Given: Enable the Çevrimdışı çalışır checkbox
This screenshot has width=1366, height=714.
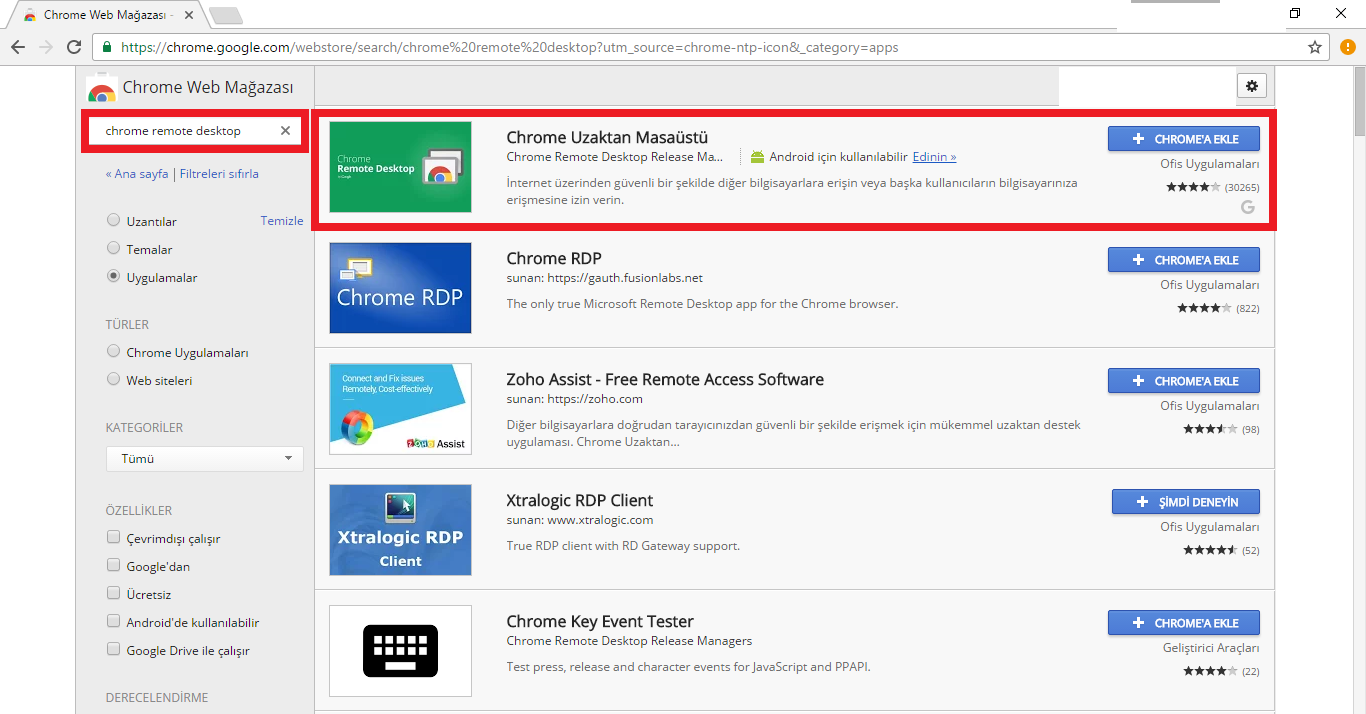Looking at the screenshot, I should click(x=113, y=538).
